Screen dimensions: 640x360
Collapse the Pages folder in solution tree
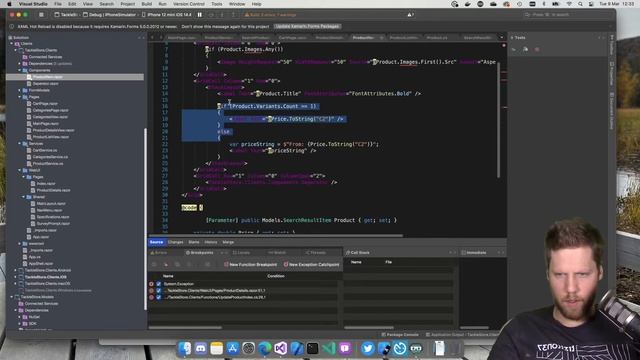(19, 97)
